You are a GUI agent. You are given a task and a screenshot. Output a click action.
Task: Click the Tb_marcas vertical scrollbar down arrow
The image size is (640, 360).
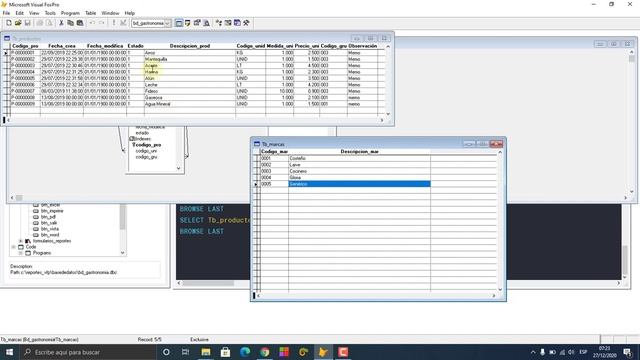coord(500,289)
